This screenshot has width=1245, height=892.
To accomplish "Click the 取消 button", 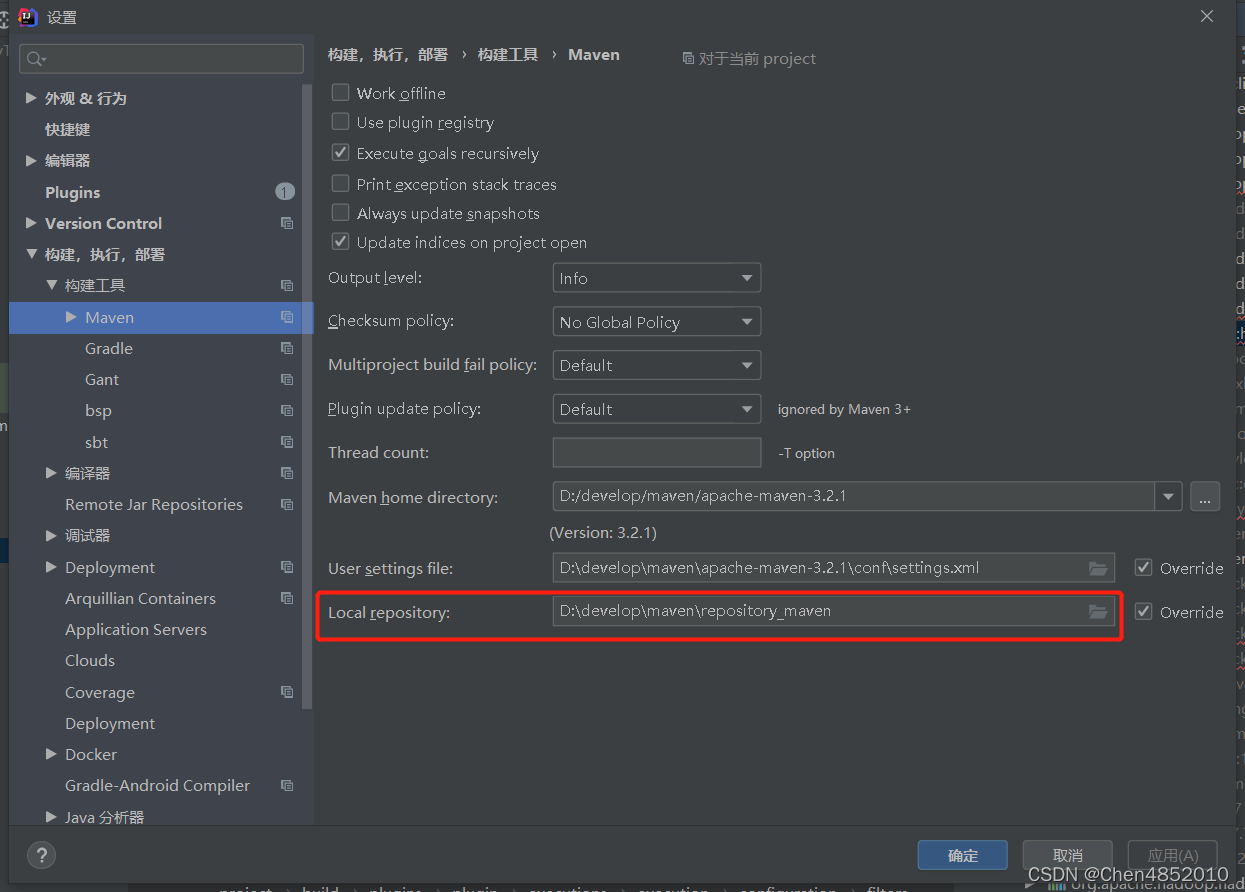I will click(1068, 855).
